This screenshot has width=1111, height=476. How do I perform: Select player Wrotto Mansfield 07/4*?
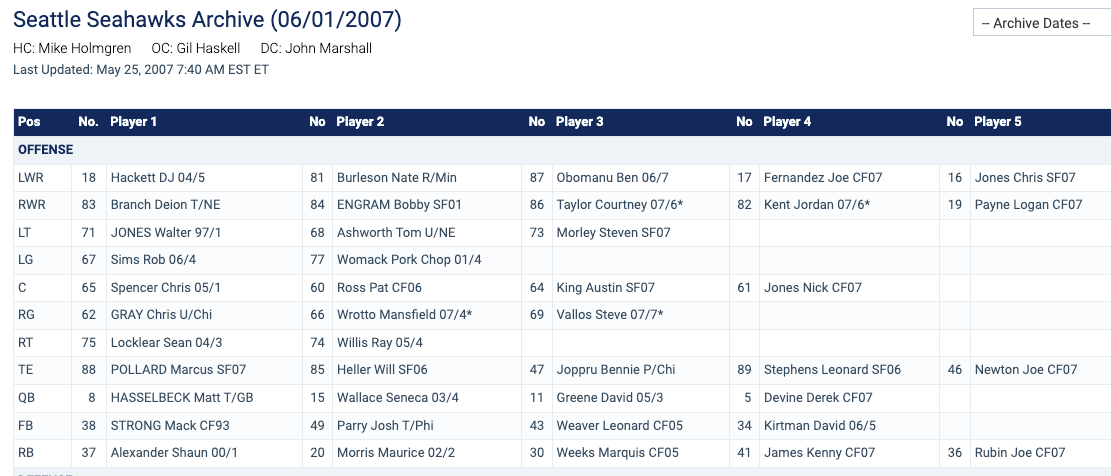pyautogui.click(x=404, y=314)
